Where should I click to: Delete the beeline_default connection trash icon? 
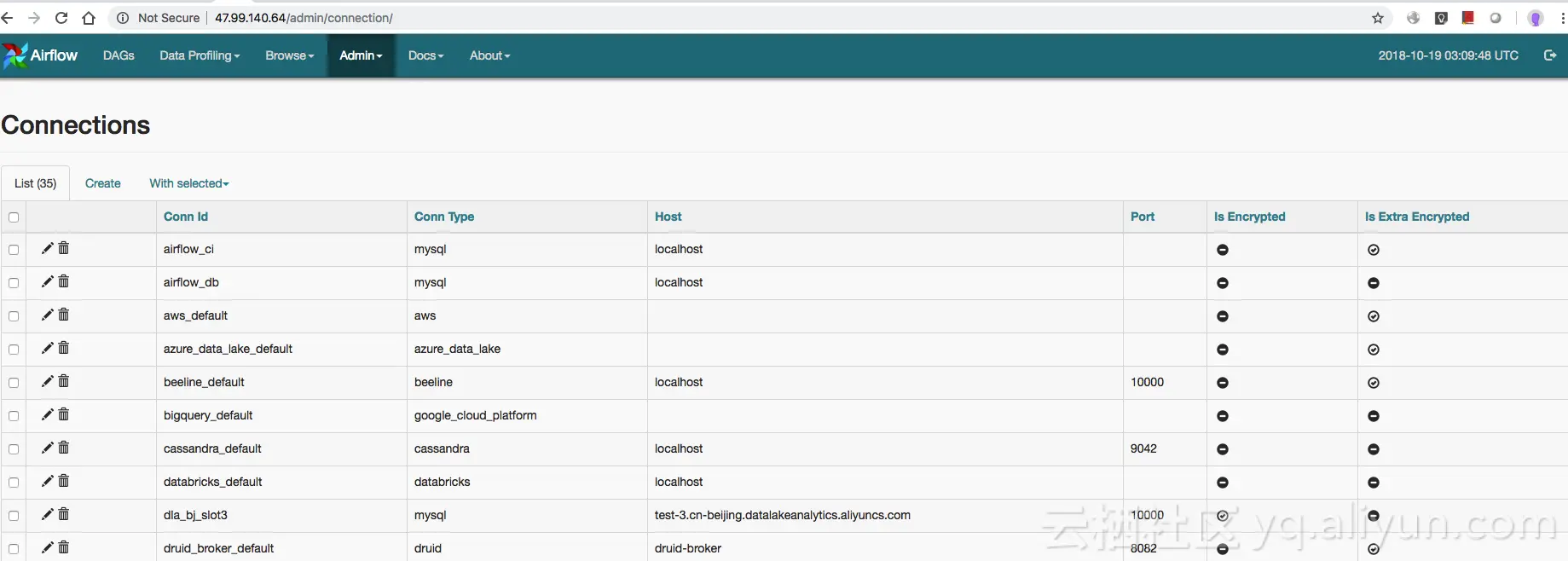click(x=64, y=381)
